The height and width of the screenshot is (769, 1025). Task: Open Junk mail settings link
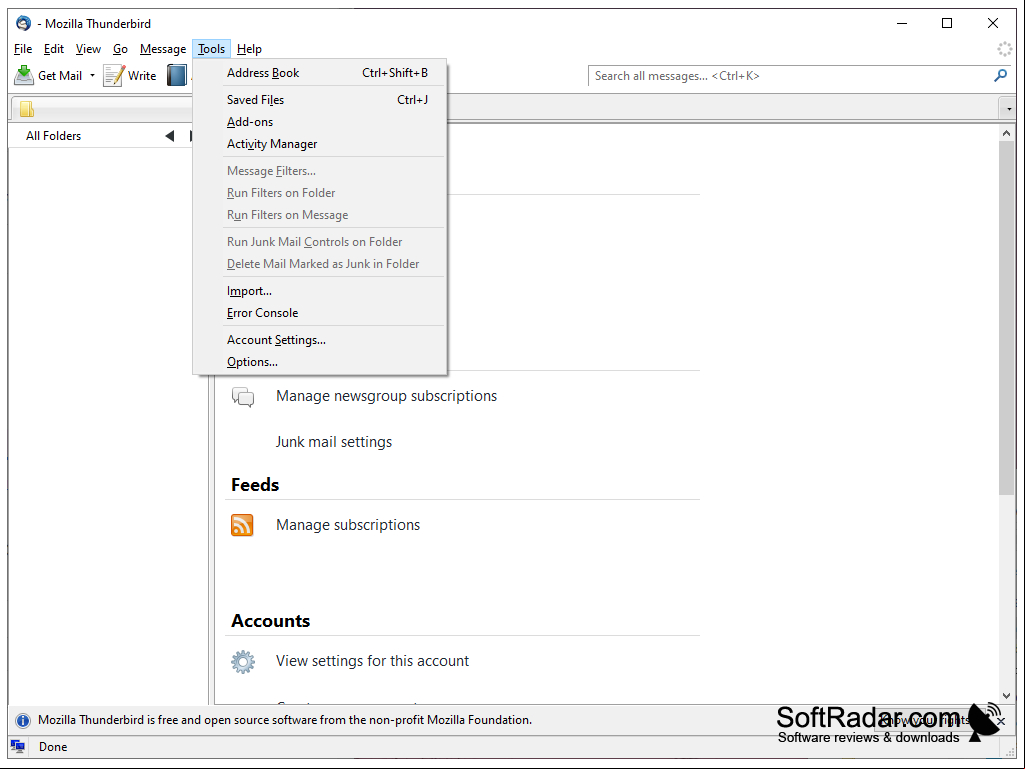(333, 442)
